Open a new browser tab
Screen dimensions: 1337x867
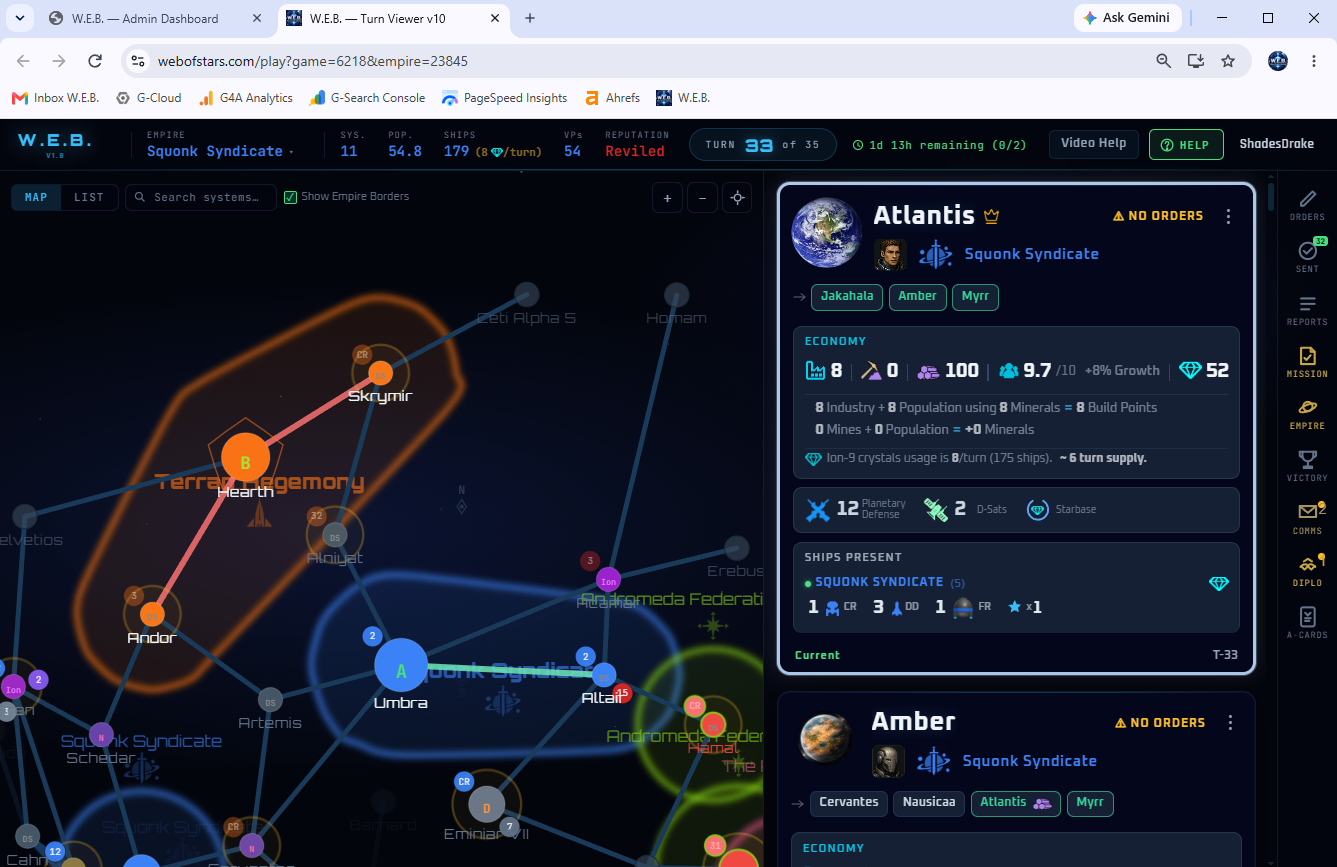click(x=530, y=18)
